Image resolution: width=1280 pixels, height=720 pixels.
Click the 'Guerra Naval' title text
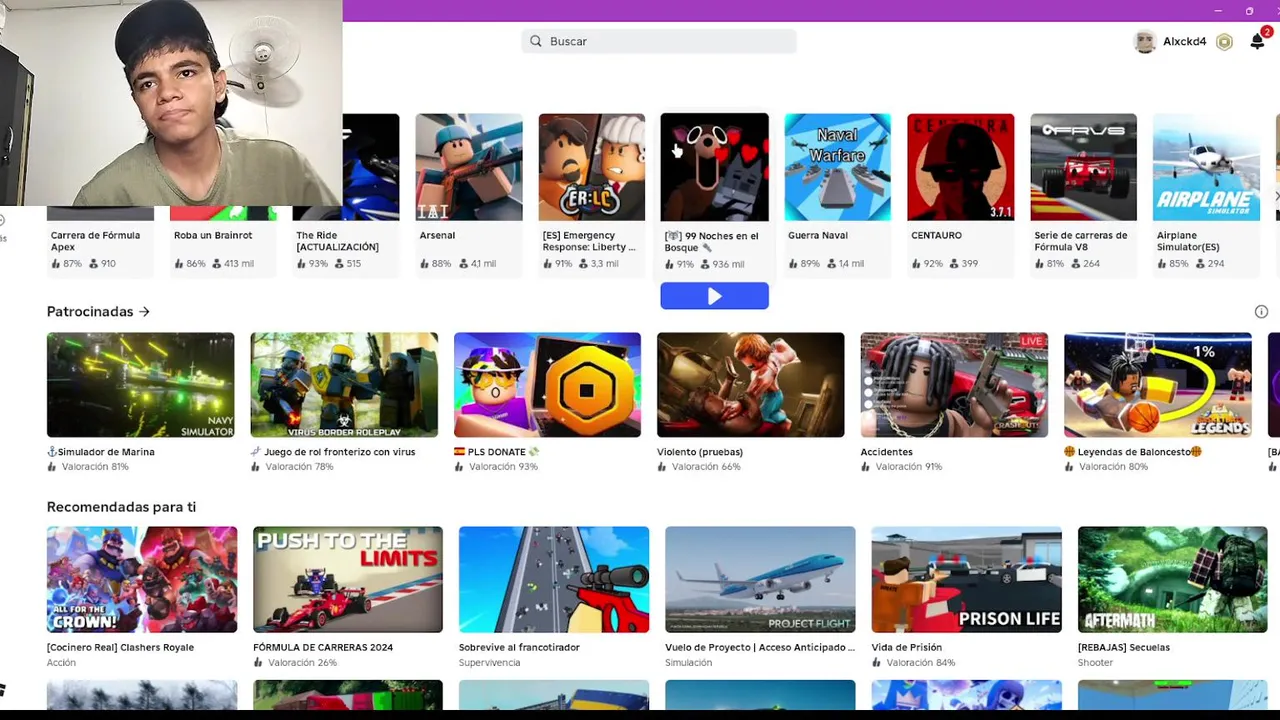tap(818, 236)
